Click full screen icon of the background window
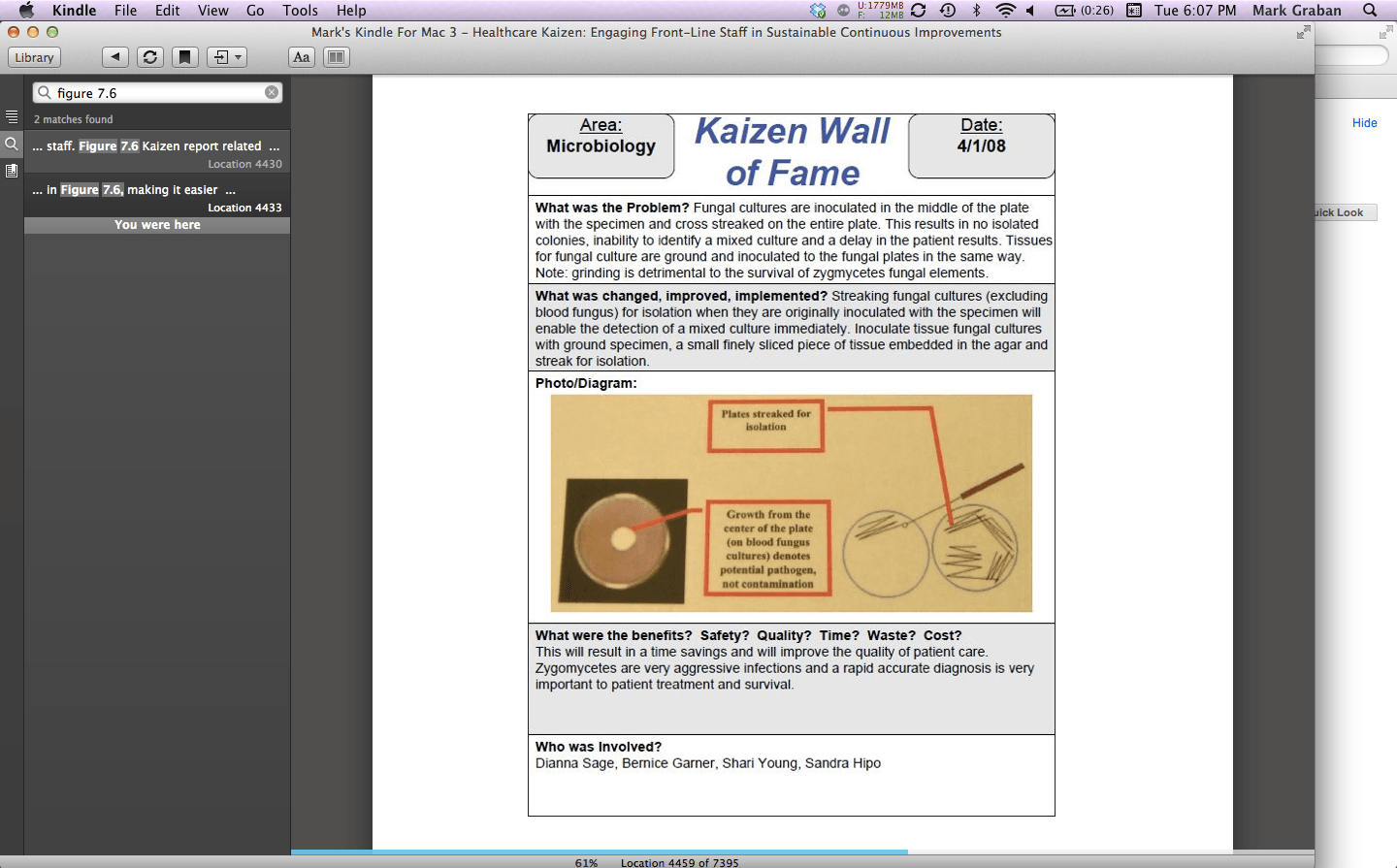This screenshot has height=868, width=1397. point(1385,32)
